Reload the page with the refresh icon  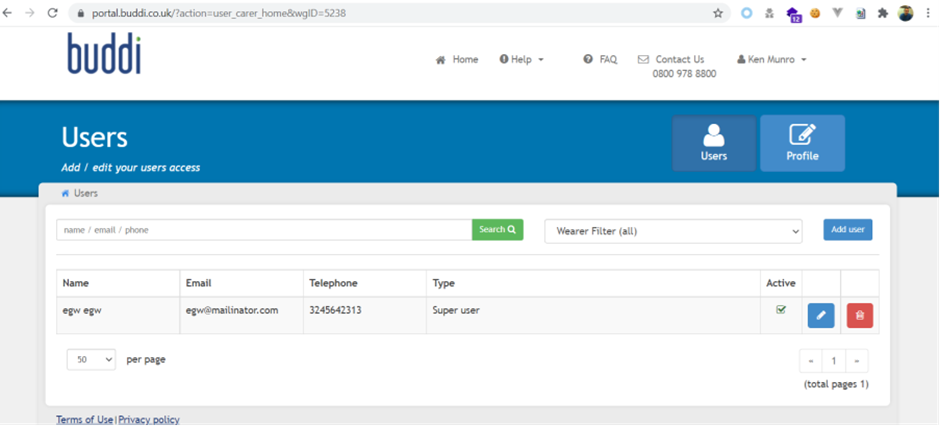54,13
